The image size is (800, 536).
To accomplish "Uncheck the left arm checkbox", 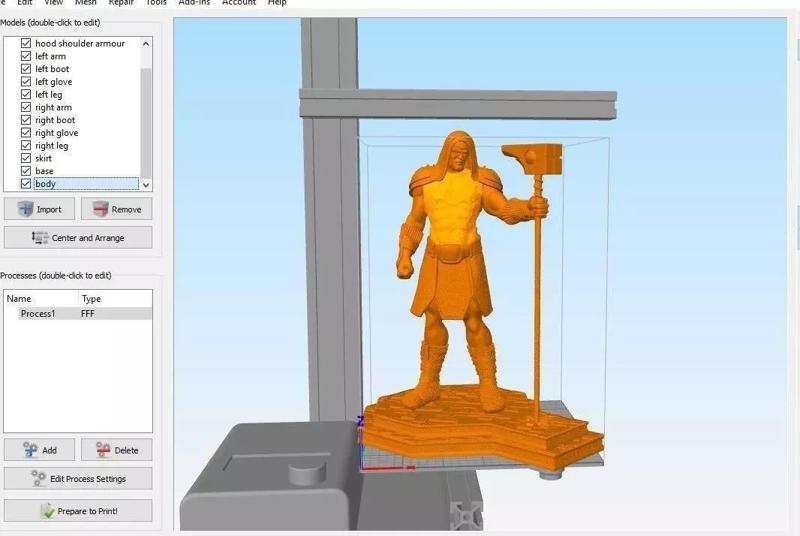I will click(26, 56).
